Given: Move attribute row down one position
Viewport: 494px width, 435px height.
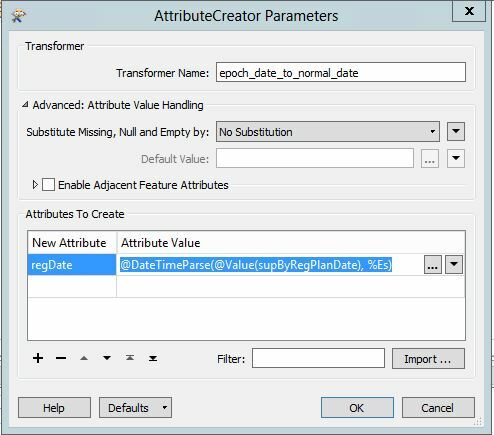Looking at the screenshot, I should [x=107, y=358].
